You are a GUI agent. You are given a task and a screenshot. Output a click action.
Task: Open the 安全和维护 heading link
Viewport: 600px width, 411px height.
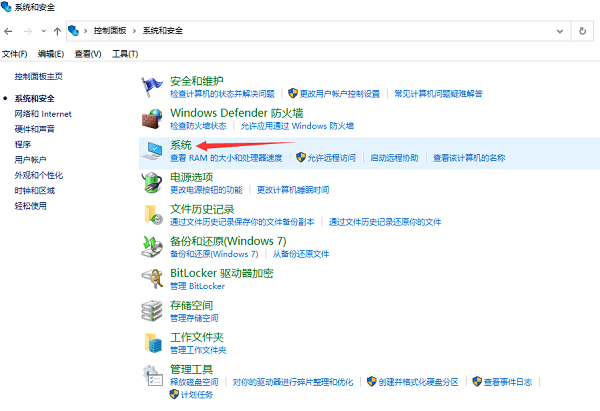pos(197,81)
